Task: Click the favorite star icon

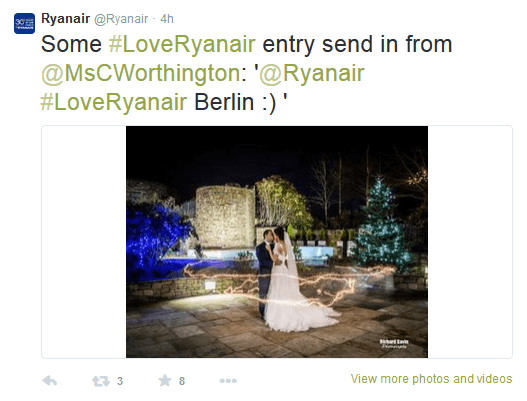Action: pos(165,380)
